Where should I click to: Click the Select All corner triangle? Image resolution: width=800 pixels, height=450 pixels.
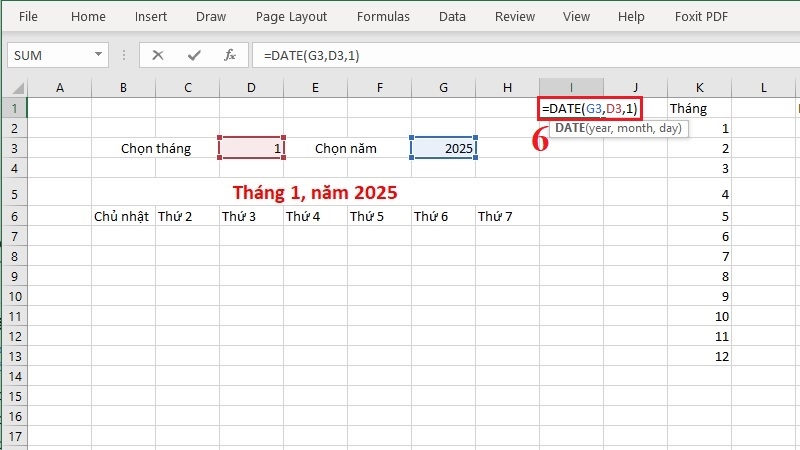pos(17,88)
